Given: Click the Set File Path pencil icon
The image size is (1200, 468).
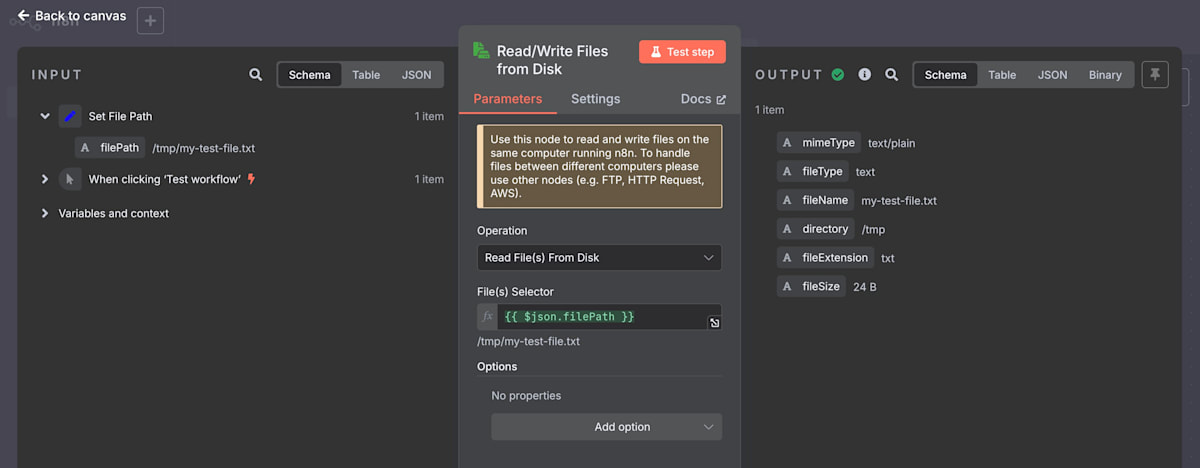Looking at the screenshot, I should click(70, 116).
